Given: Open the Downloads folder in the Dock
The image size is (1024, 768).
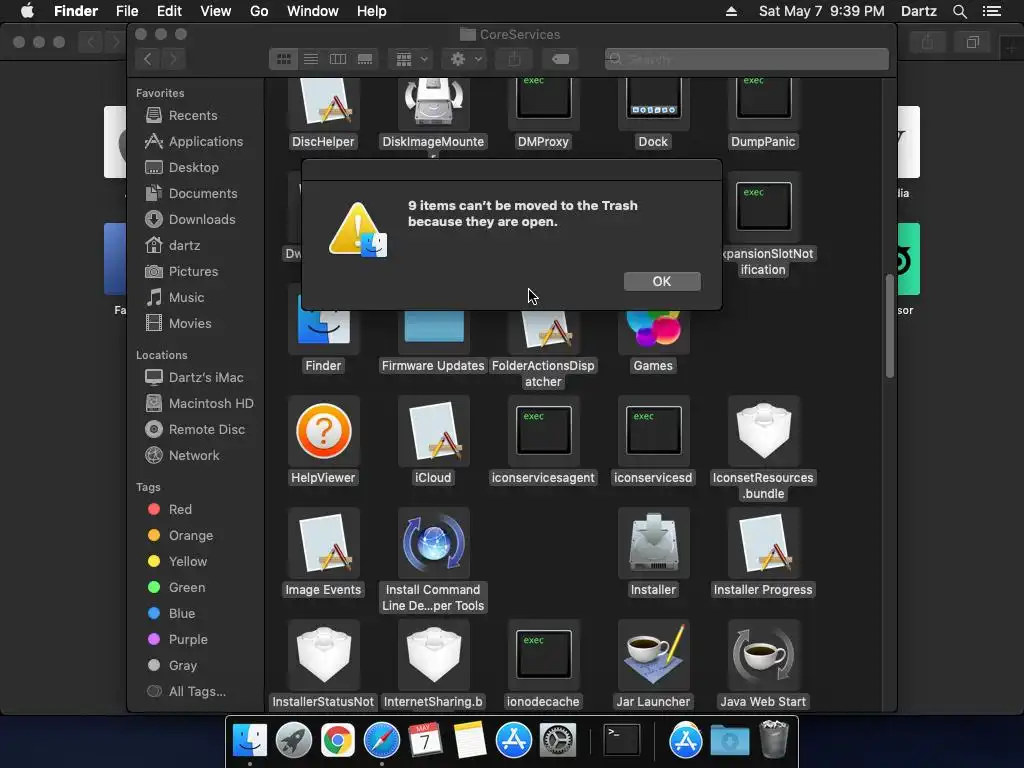Looking at the screenshot, I should tap(729, 741).
